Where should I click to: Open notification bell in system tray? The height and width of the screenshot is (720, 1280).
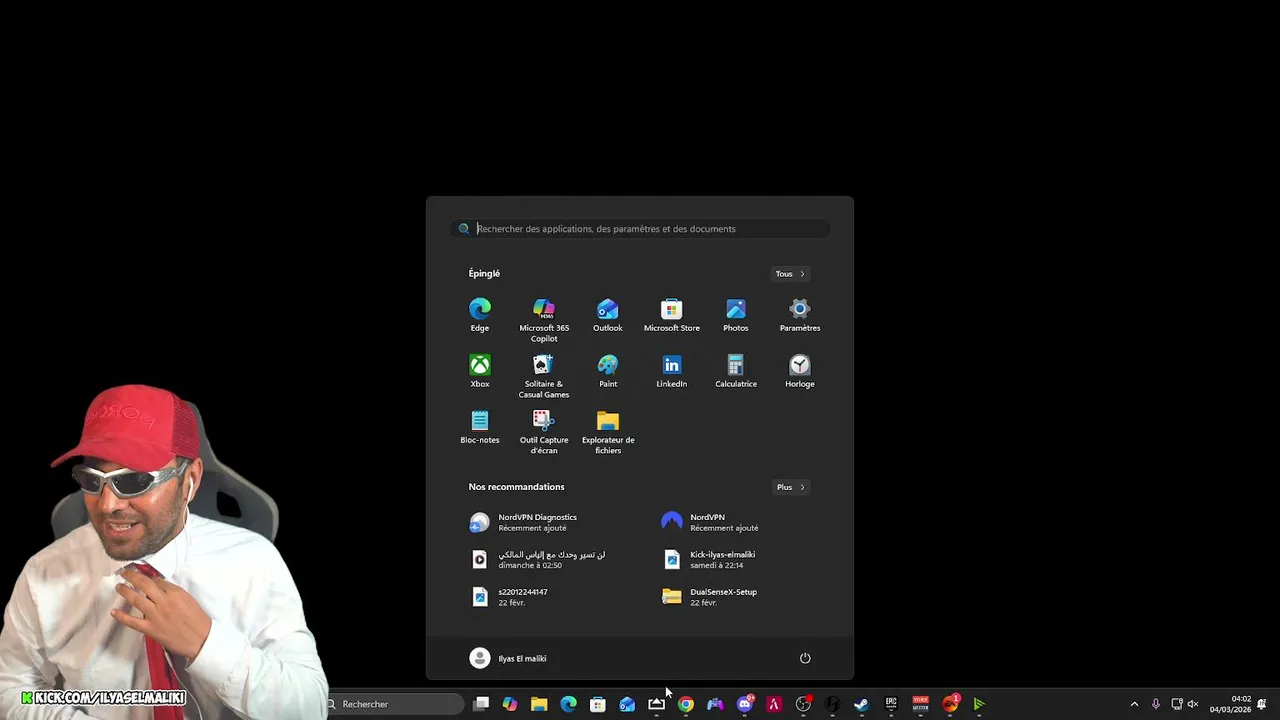click(1262, 704)
